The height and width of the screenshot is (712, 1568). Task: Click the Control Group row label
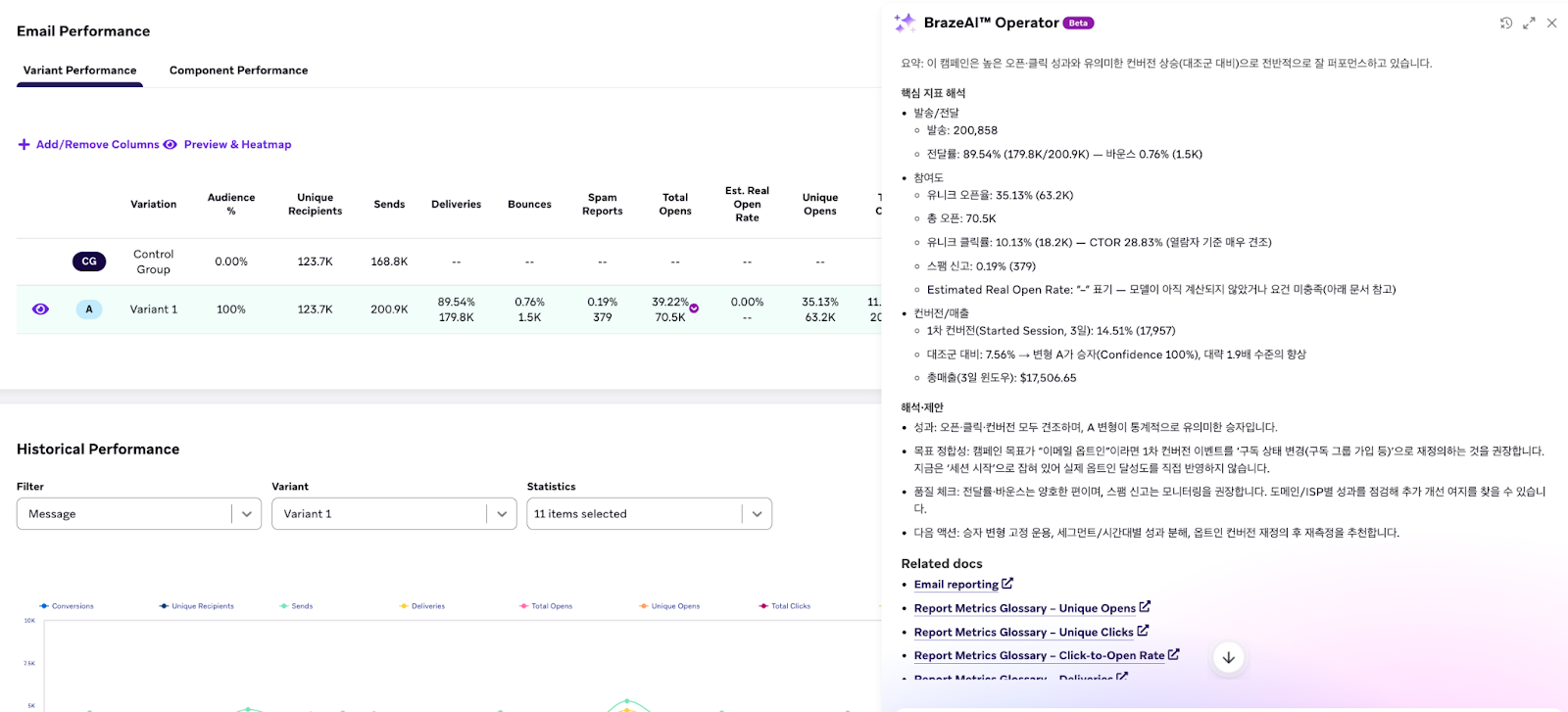(x=154, y=261)
